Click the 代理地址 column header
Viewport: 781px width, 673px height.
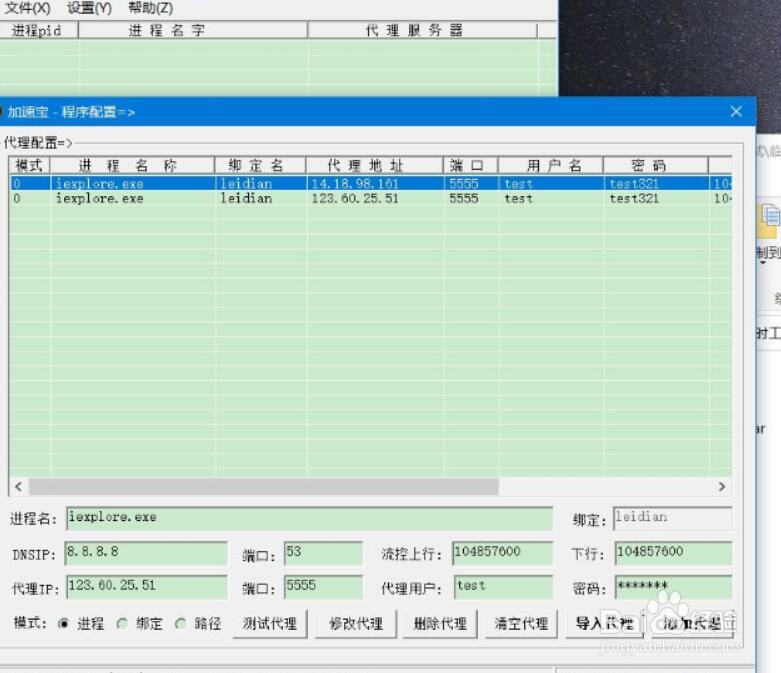tap(374, 165)
